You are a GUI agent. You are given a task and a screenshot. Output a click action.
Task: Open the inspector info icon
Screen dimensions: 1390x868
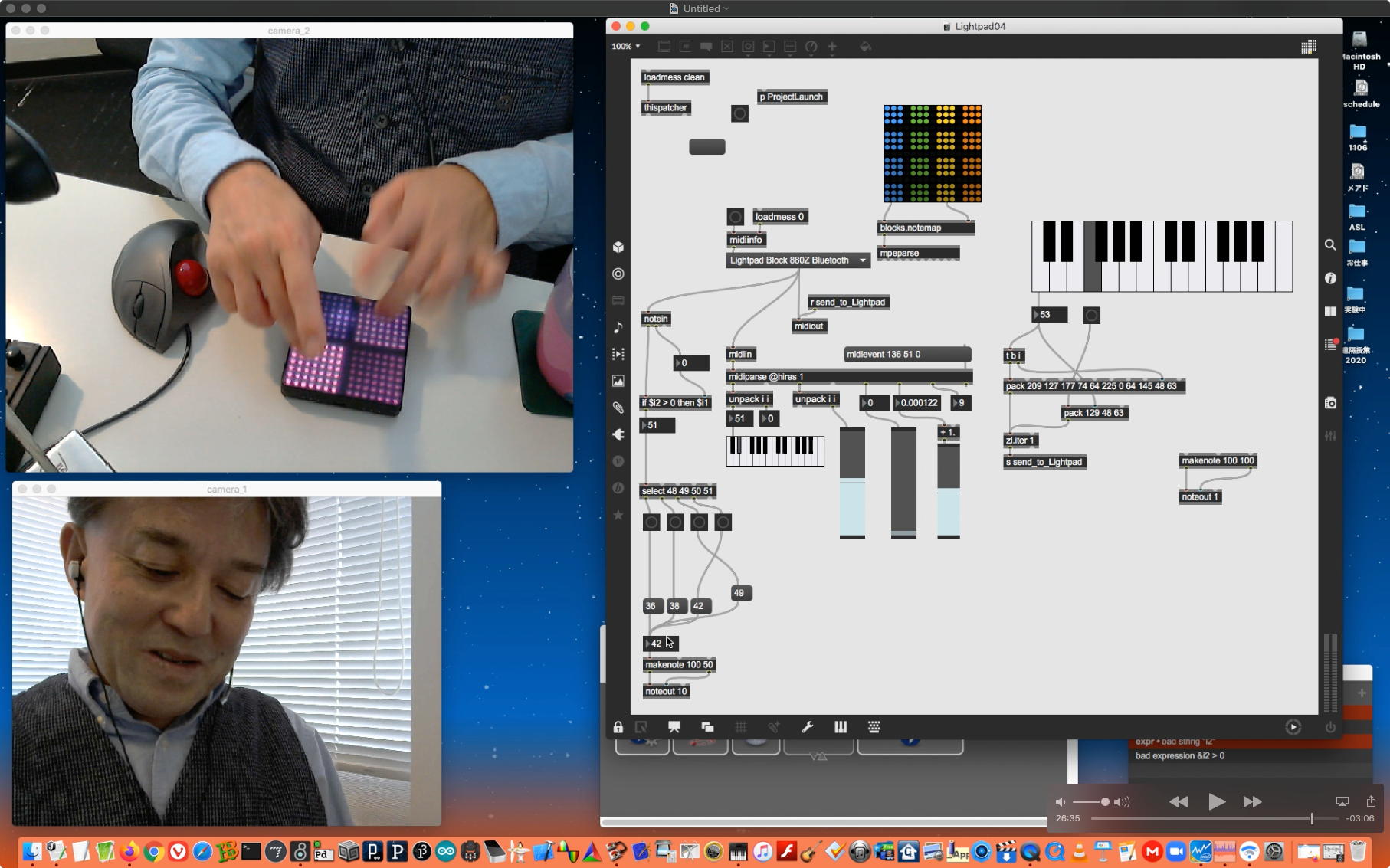[x=1331, y=278]
